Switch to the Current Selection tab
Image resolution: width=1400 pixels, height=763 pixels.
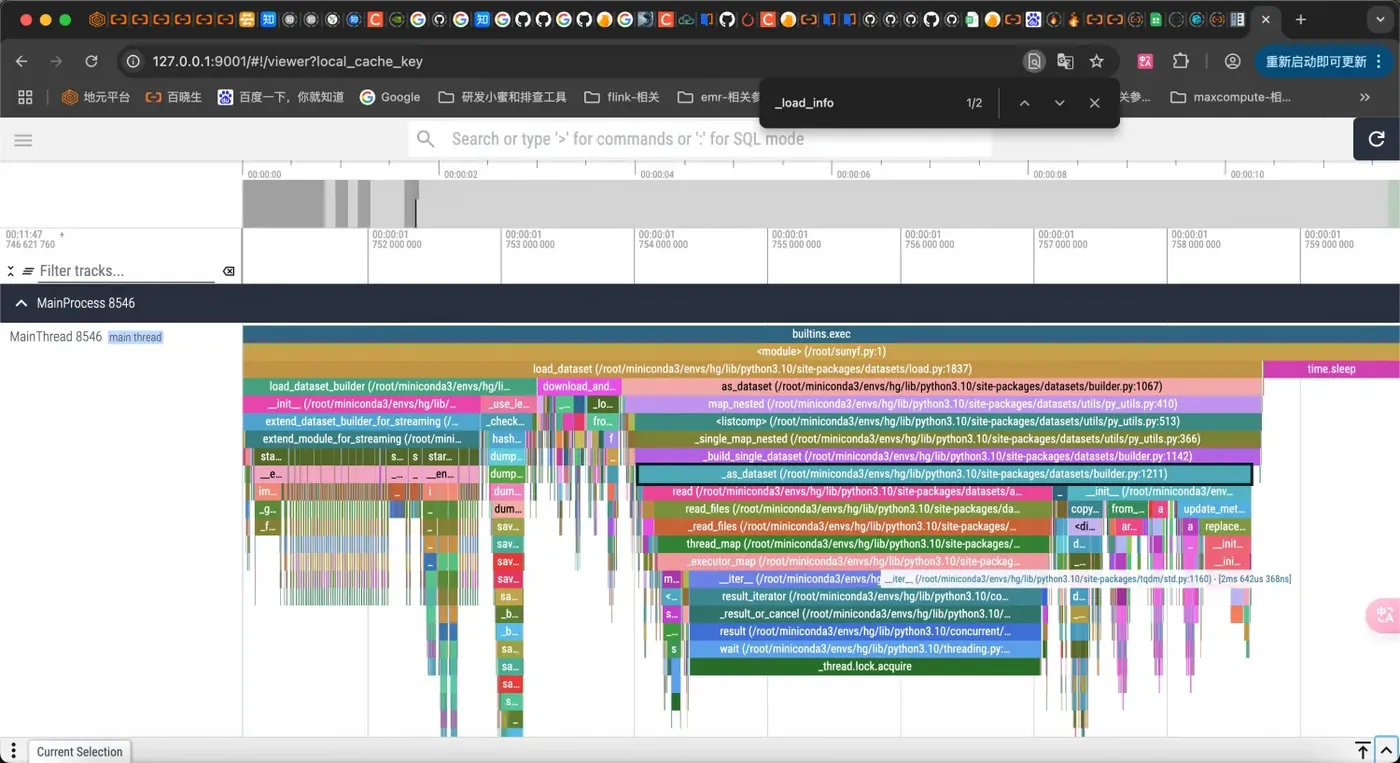point(79,751)
